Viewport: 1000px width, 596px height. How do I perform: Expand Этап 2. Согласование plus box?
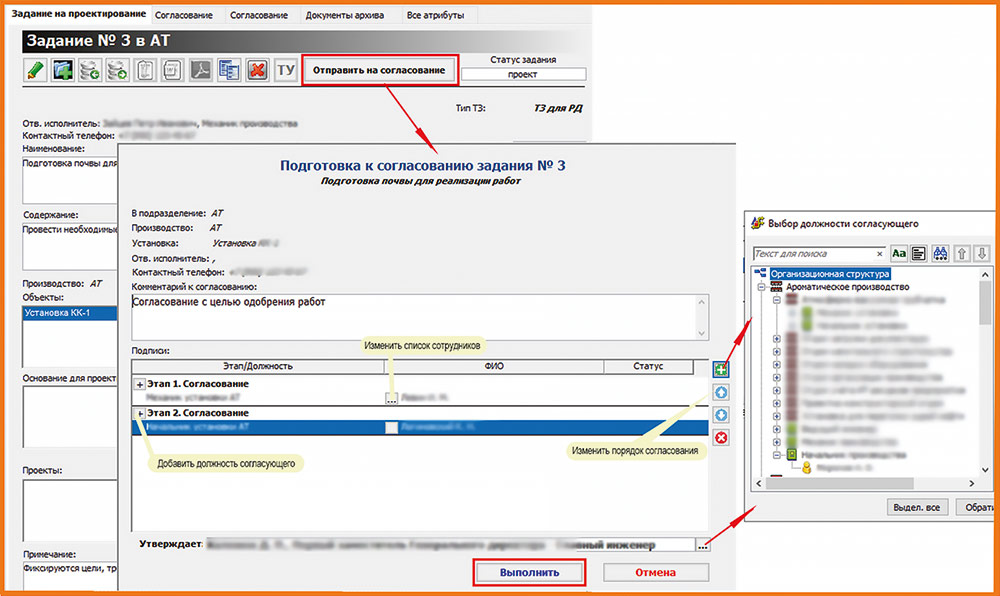139,413
